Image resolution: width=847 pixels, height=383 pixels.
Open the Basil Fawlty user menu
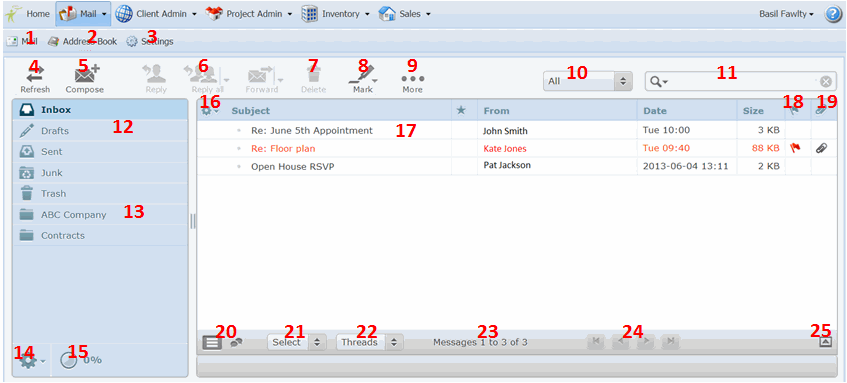[x=786, y=14]
